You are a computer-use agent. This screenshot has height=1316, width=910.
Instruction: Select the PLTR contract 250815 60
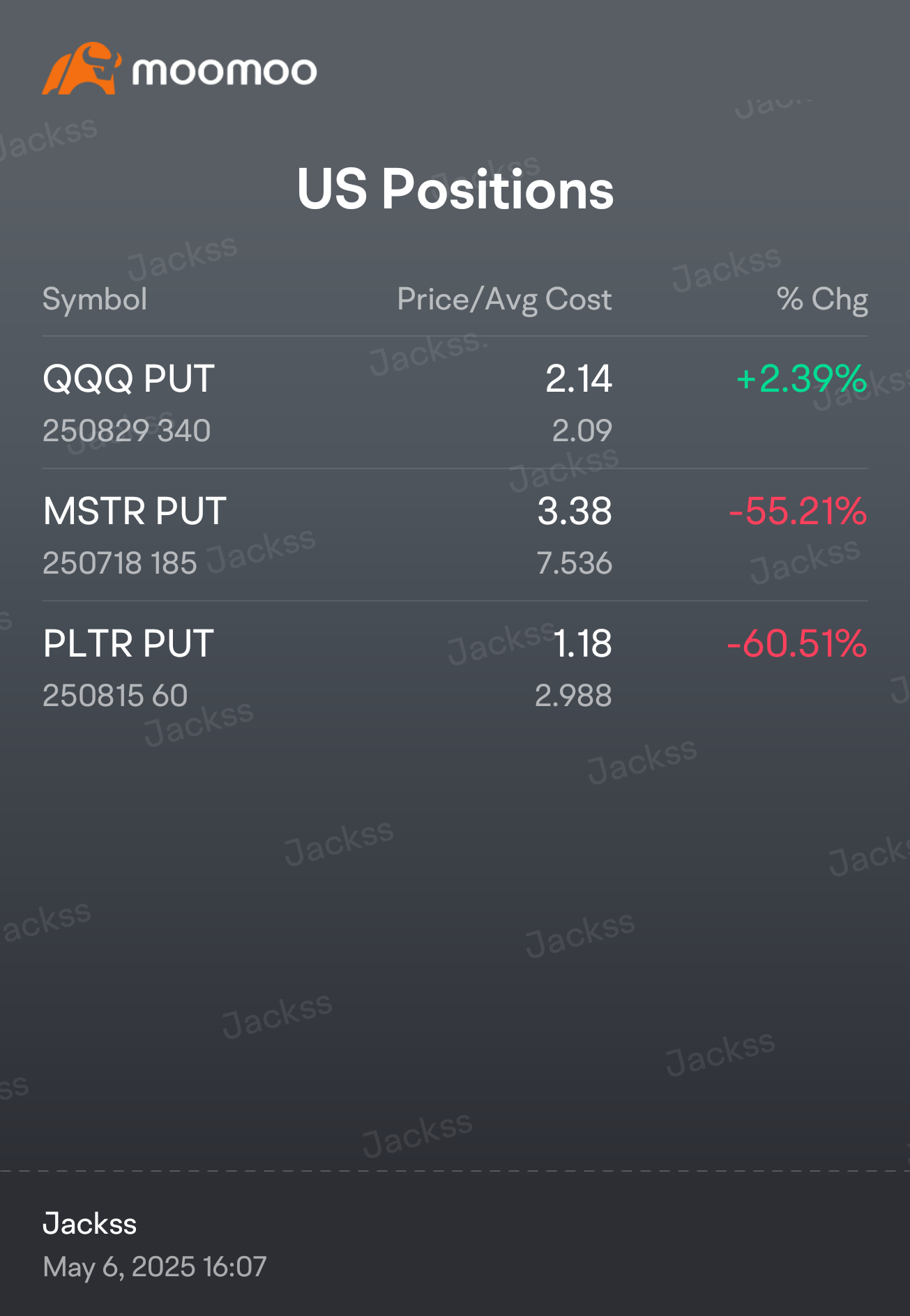(x=115, y=696)
